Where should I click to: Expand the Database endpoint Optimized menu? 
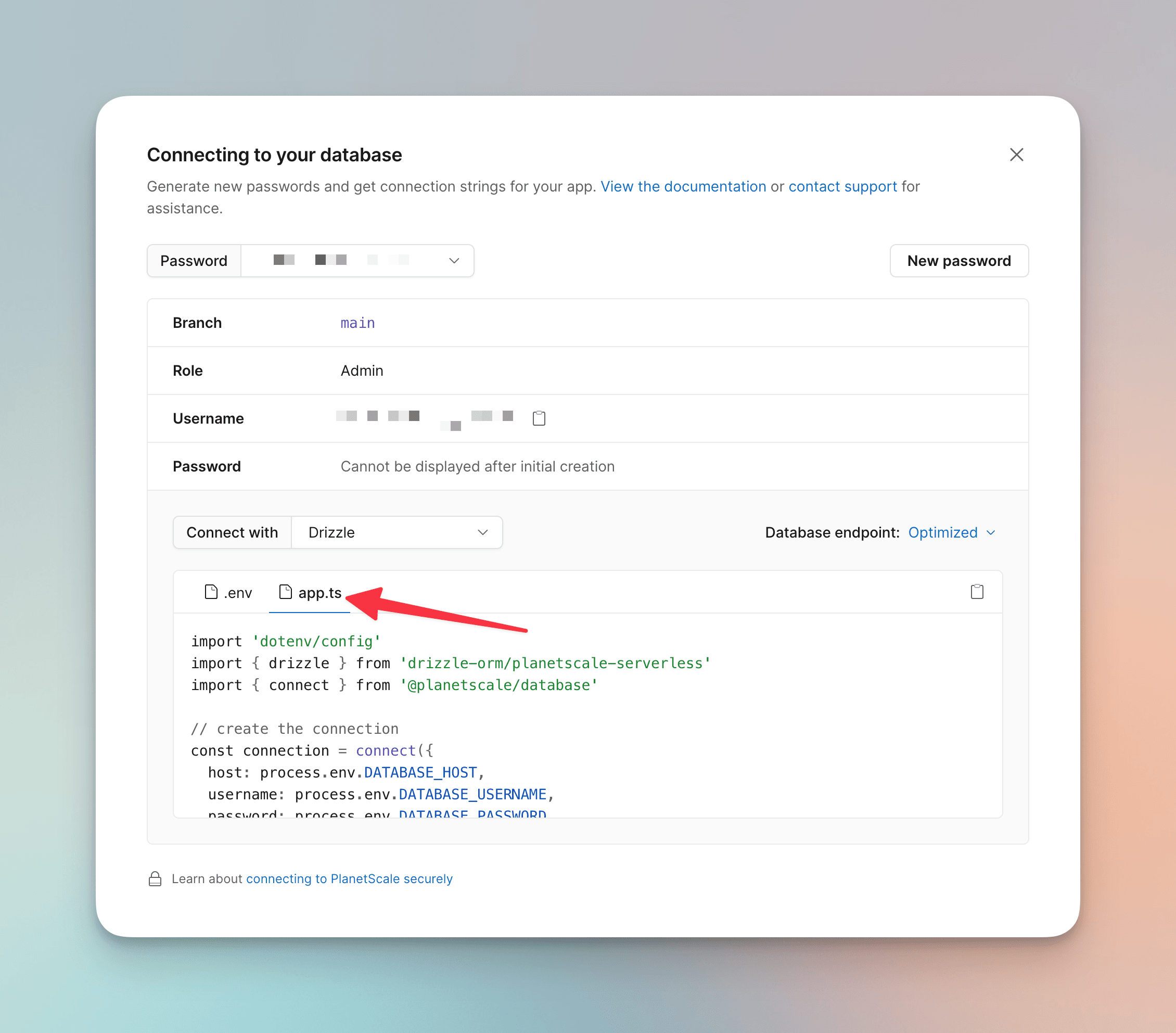click(x=952, y=532)
